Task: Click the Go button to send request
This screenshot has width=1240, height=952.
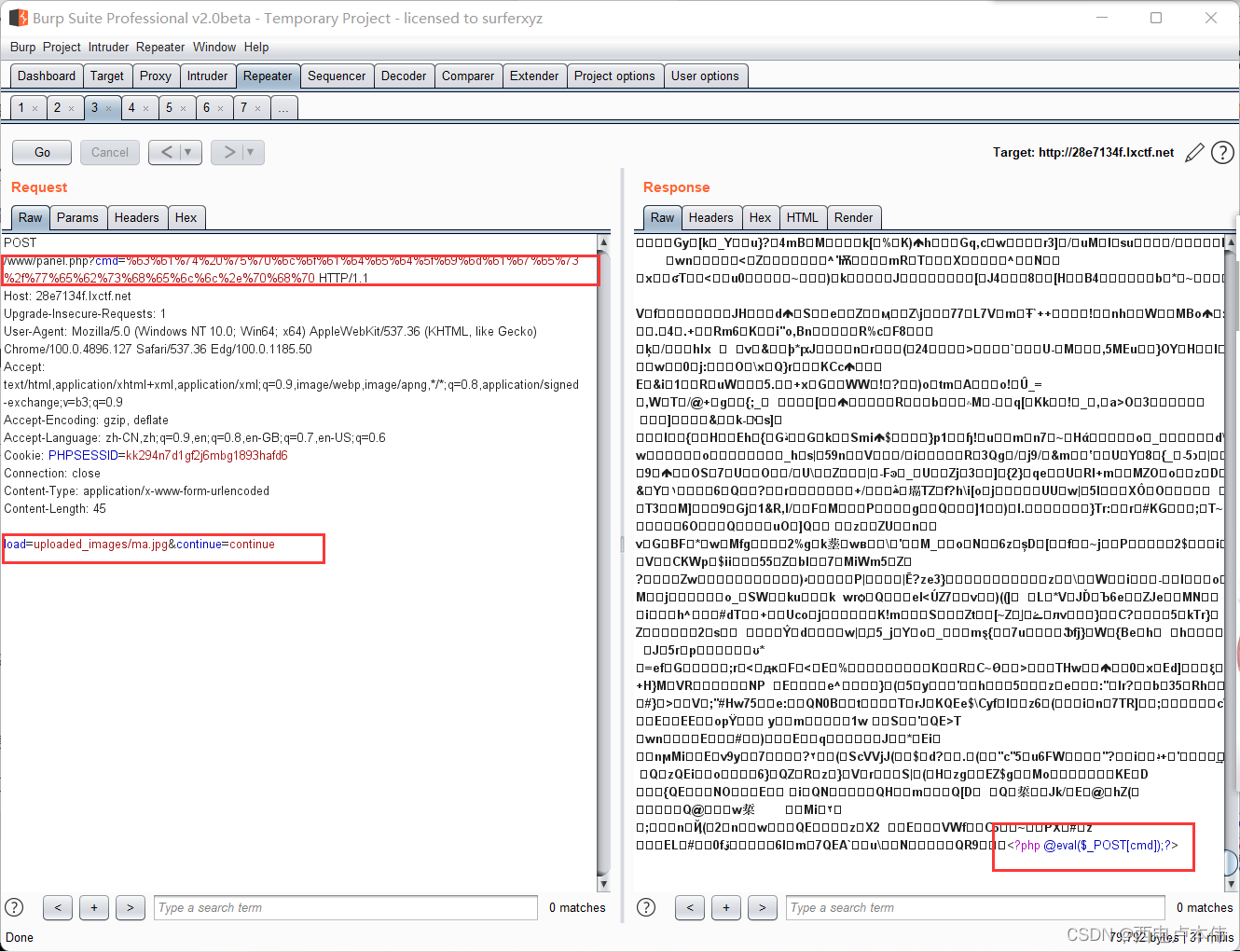Action: (42, 152)
